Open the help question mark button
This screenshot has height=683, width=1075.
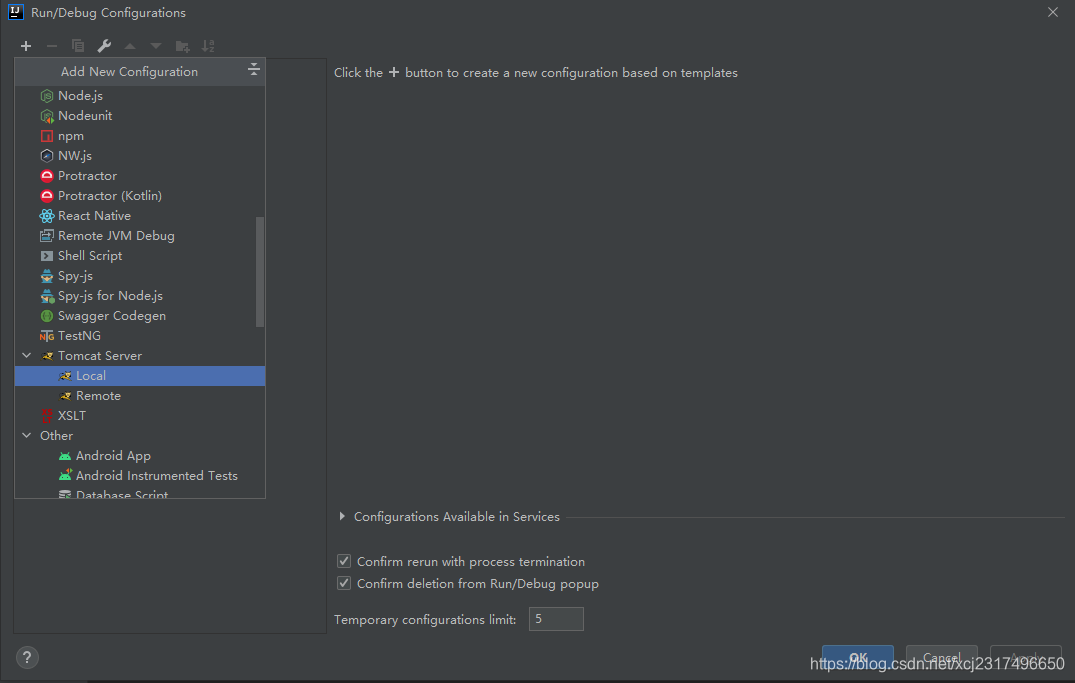pyautogui.click(x=27, y=658)
